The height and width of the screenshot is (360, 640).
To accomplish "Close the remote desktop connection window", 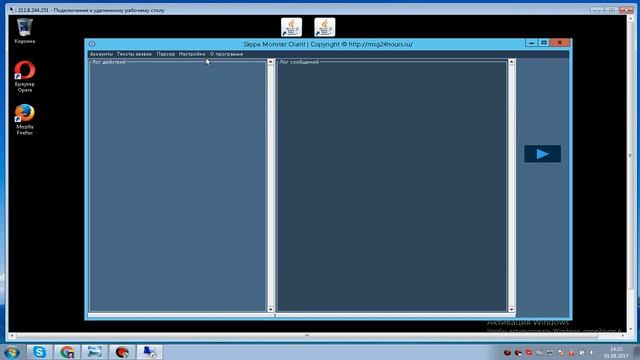I will coord(626,10).
